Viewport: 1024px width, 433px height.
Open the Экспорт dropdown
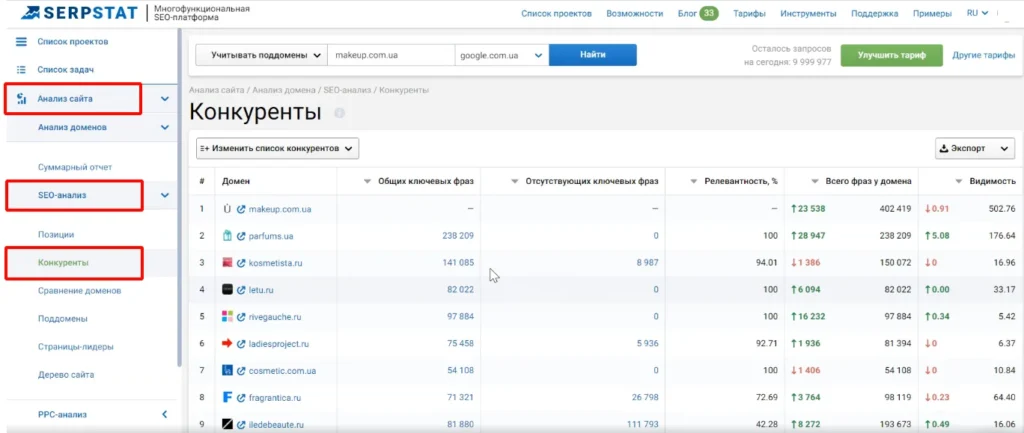(x=975, y=148)
